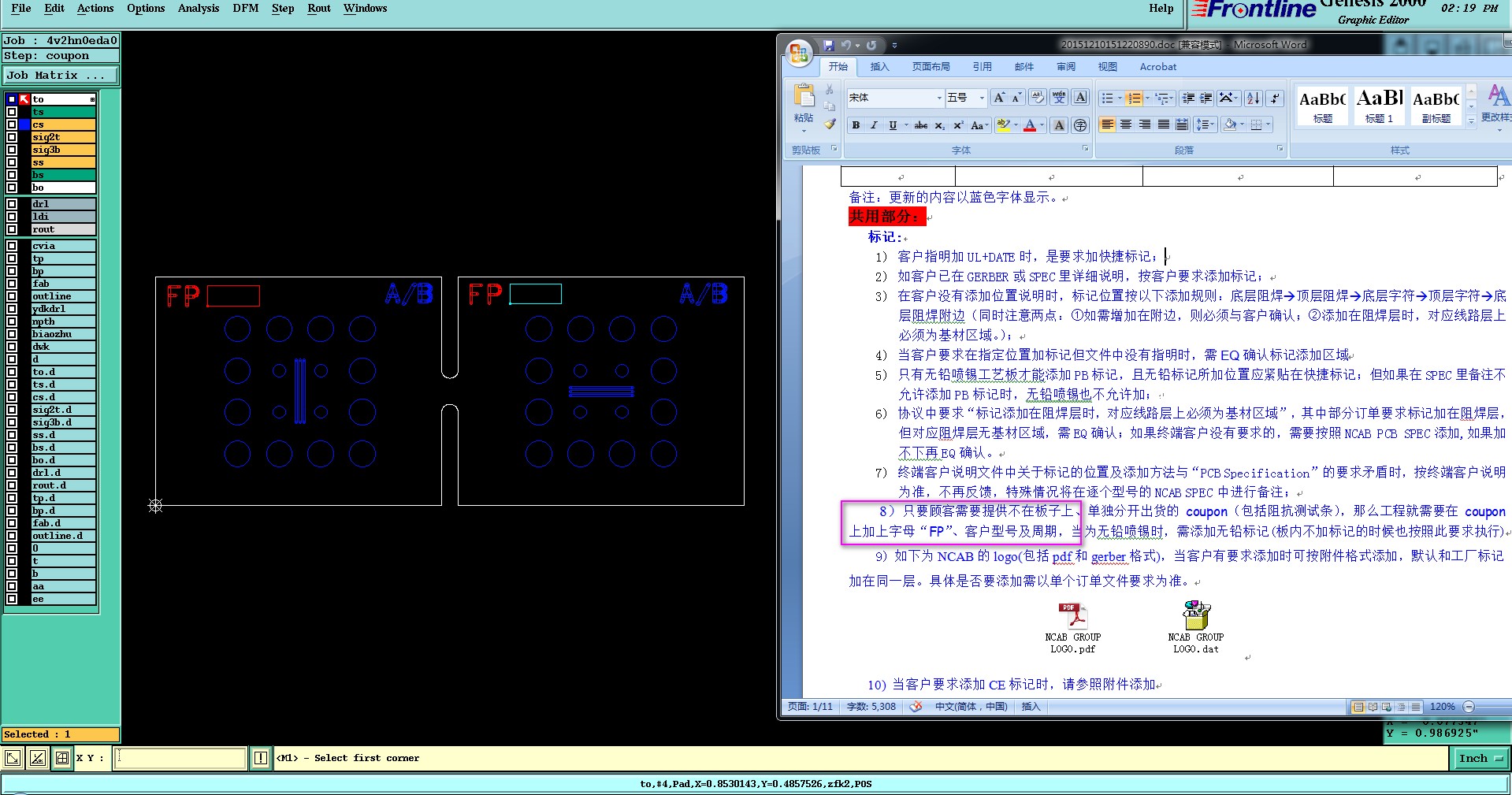1512x795 pixels.
Task: Justify the paragraph text in Word
Action: click(1164, 124)
